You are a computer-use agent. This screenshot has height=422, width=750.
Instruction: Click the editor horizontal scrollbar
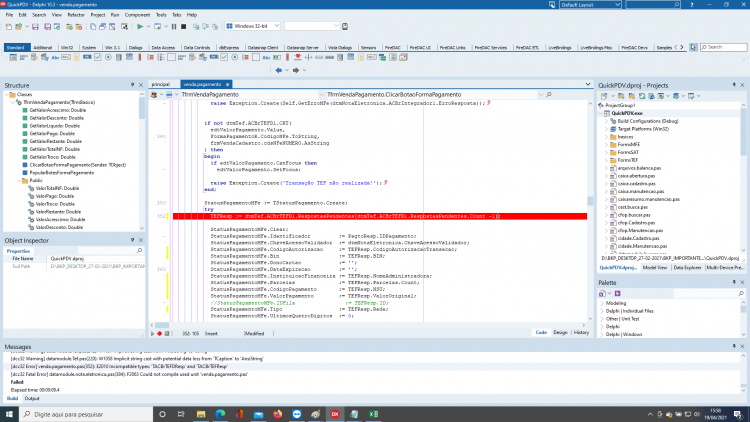pos(368,325)
